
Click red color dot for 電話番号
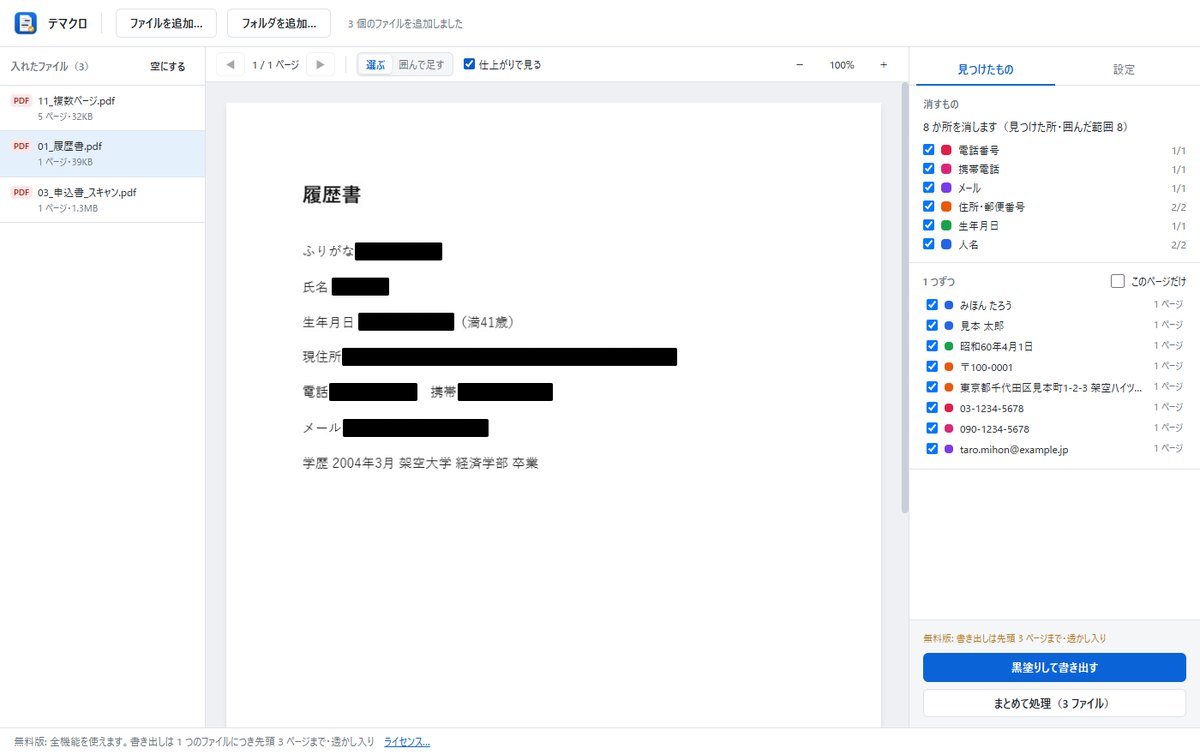pos(946,150)
